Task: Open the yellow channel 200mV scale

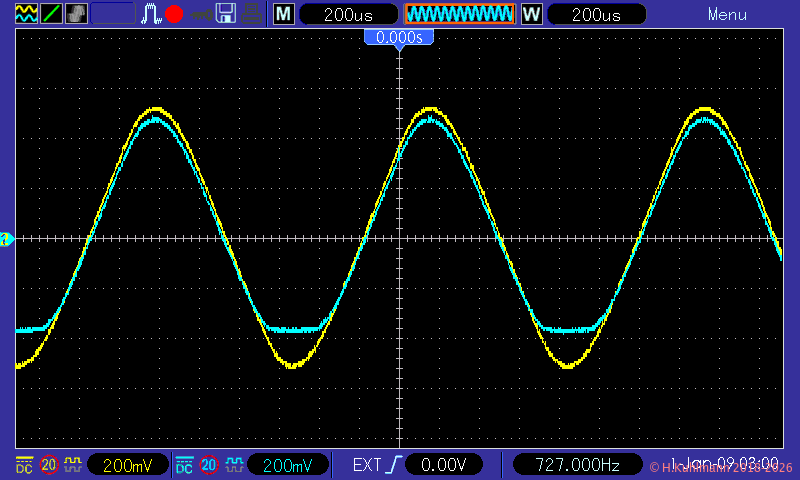Action: click(x=128, y=465)
